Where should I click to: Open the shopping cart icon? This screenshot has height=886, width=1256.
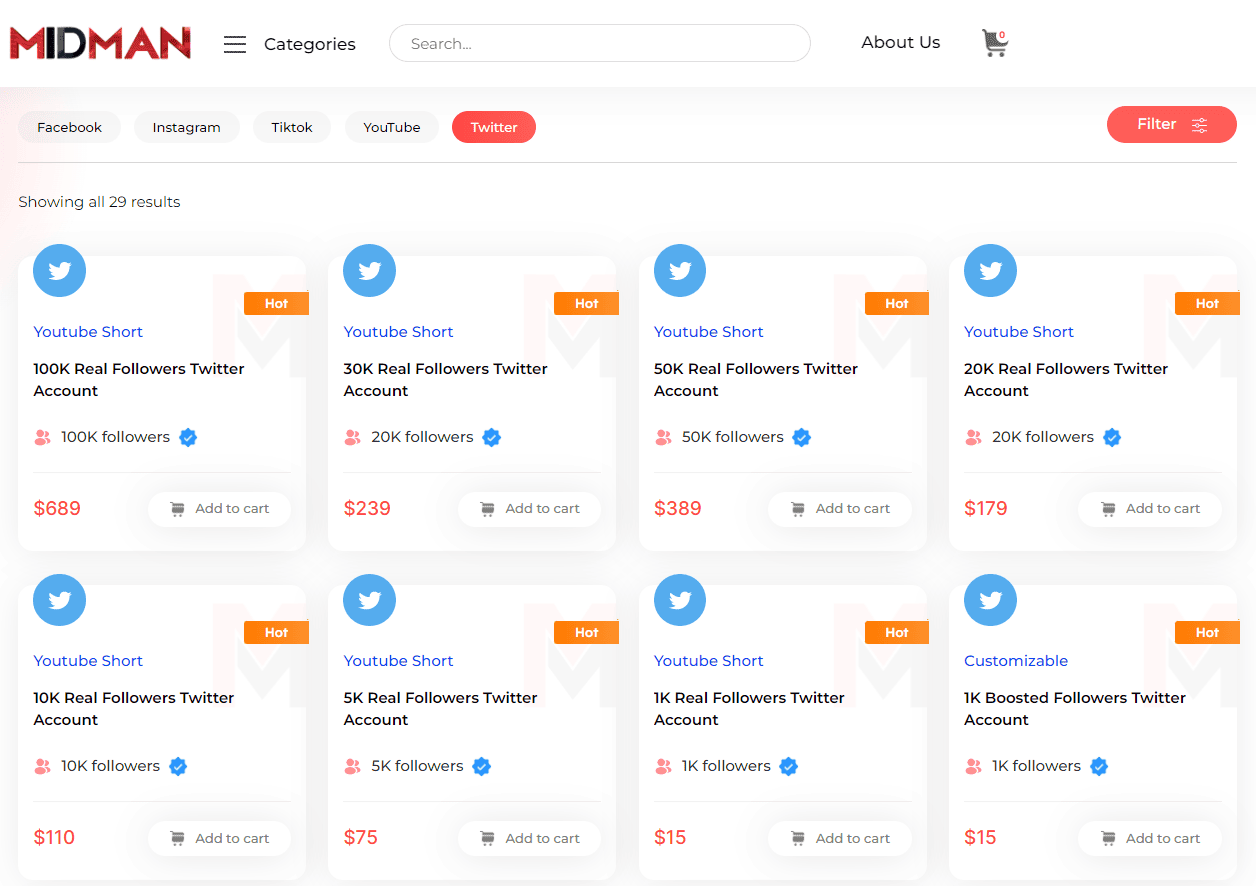994,43
